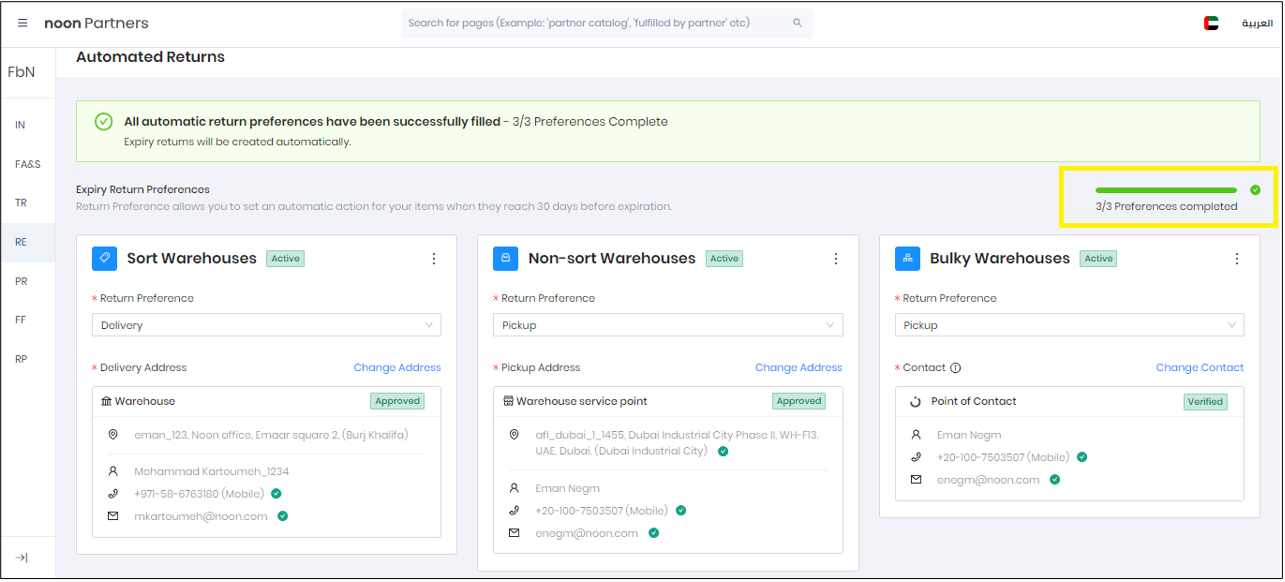Click the email enegm@noon.com in Non-sort card

point(587,533)
